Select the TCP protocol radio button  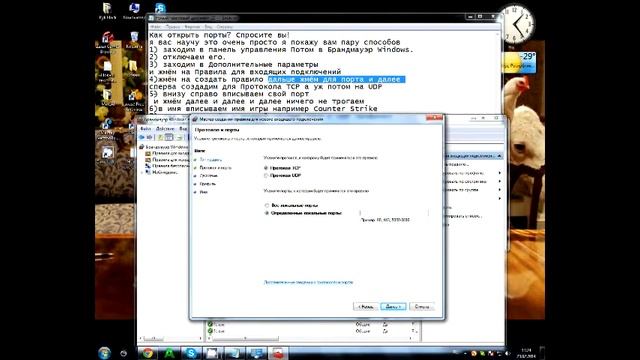(266, 168)
